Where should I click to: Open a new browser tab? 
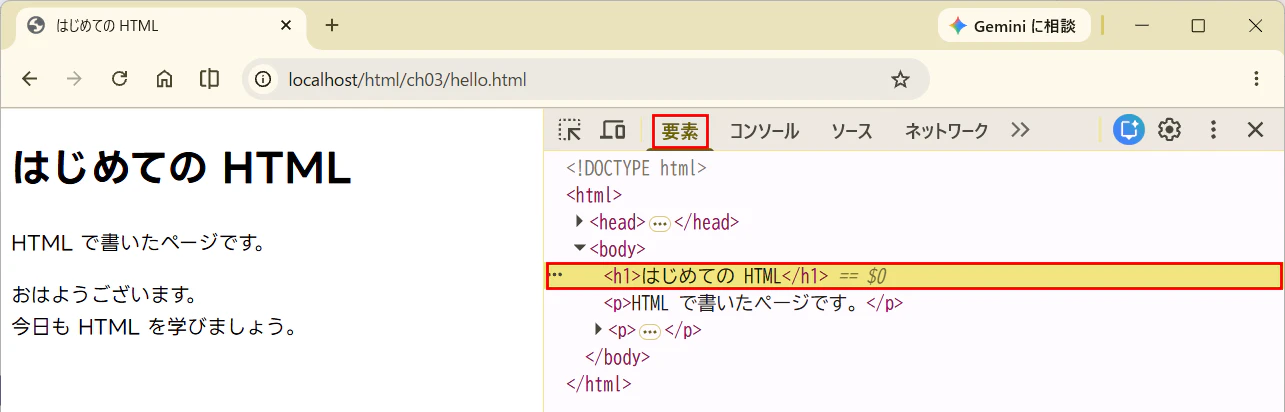point(332,26)
